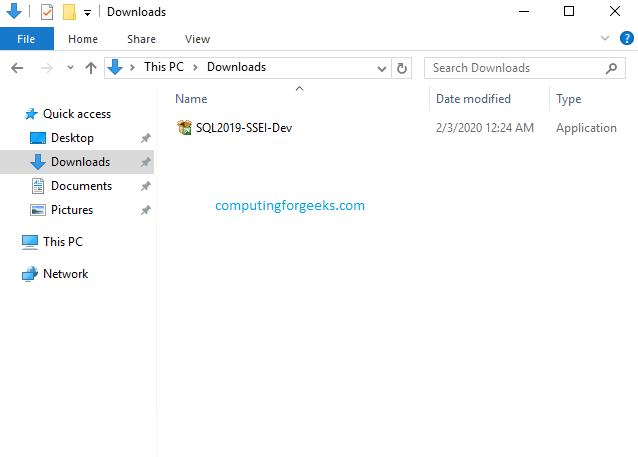This screenshot has width=638, height=457.
Task: Click the pin icon next to Downloads
Action: tap(146, 162)
